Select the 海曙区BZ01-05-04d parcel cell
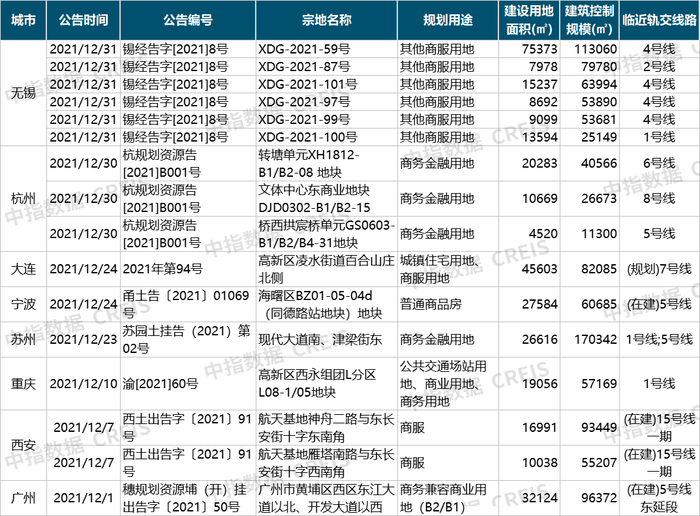Screen dimensions: 700x516 (326, 304)
